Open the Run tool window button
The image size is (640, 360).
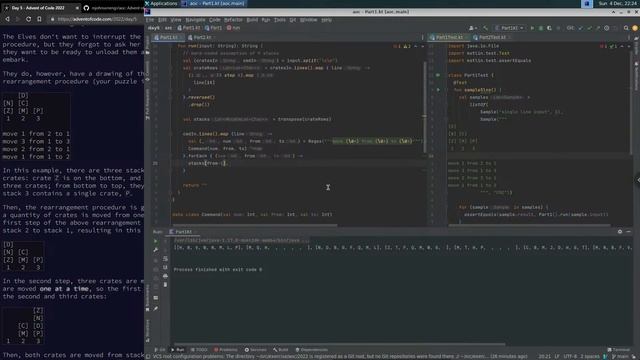coord(177,350)
